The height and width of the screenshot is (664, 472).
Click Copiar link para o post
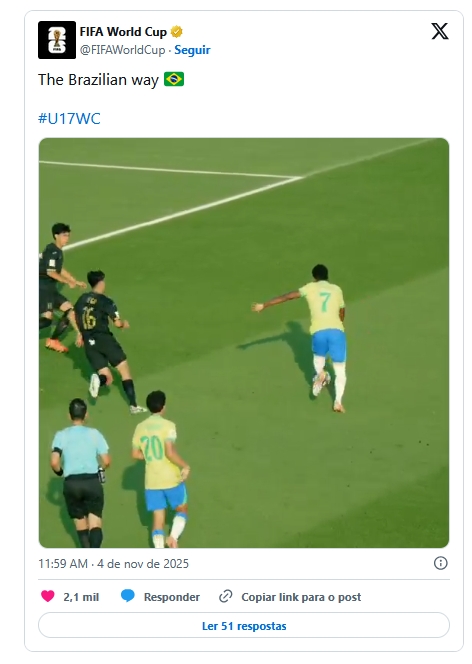[301, 597]
